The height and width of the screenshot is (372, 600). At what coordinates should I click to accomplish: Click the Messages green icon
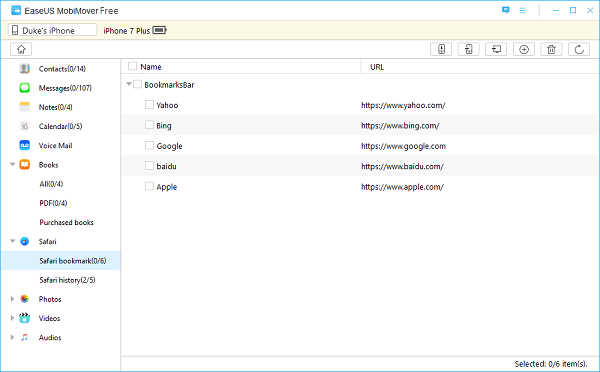(x=24, y=88)
